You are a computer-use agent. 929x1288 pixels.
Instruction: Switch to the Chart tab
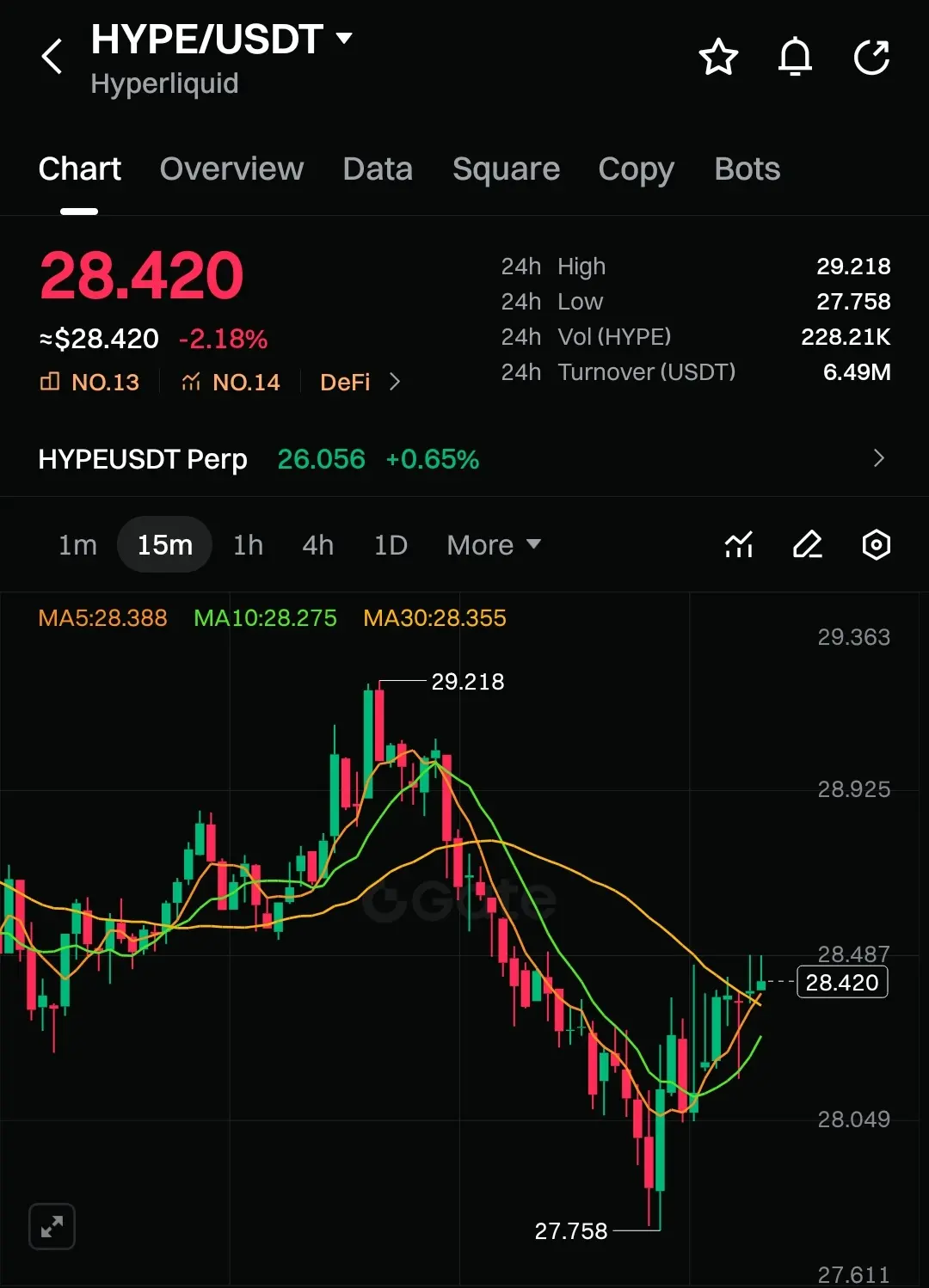tap(79, 169)
